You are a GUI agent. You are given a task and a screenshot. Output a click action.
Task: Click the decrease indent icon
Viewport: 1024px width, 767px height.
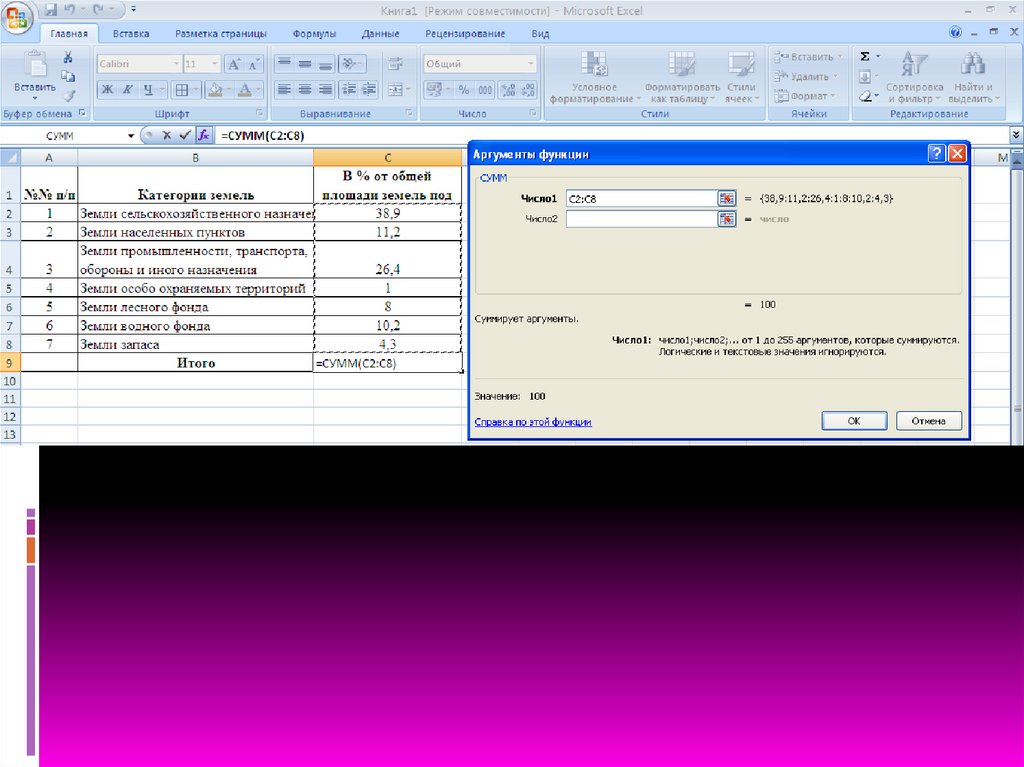coord(349,89)
